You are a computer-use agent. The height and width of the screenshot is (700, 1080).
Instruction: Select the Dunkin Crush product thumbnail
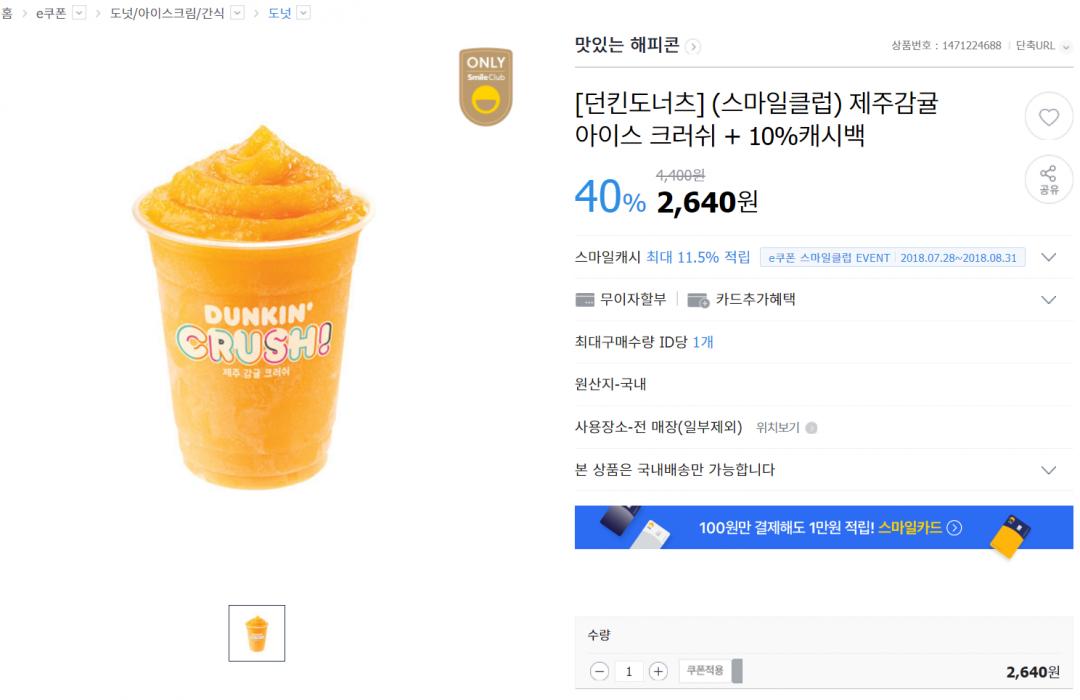[x=257, y=633]
